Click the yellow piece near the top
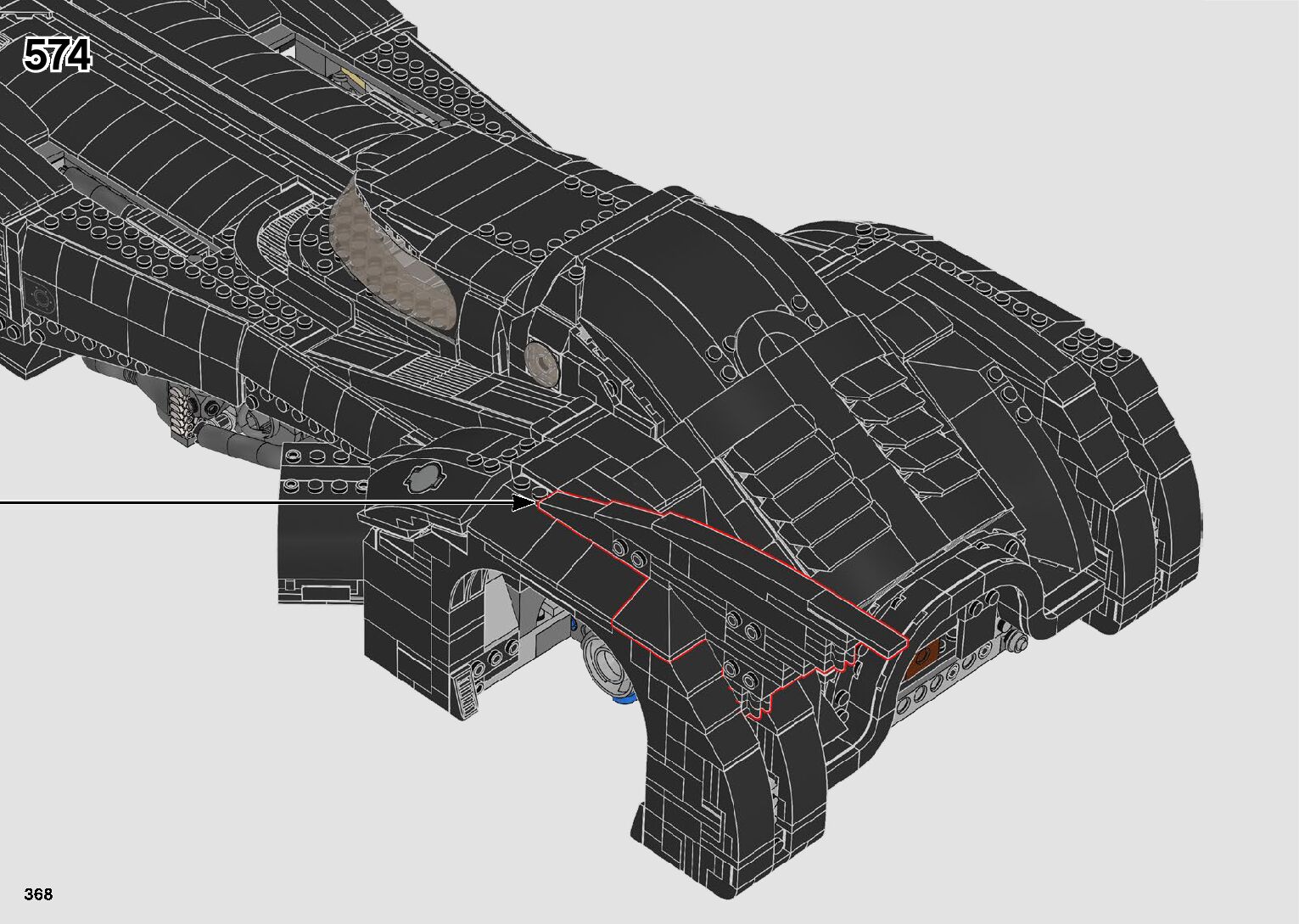The width and height of the screenshot is (1299, 924). coord(343,79)
